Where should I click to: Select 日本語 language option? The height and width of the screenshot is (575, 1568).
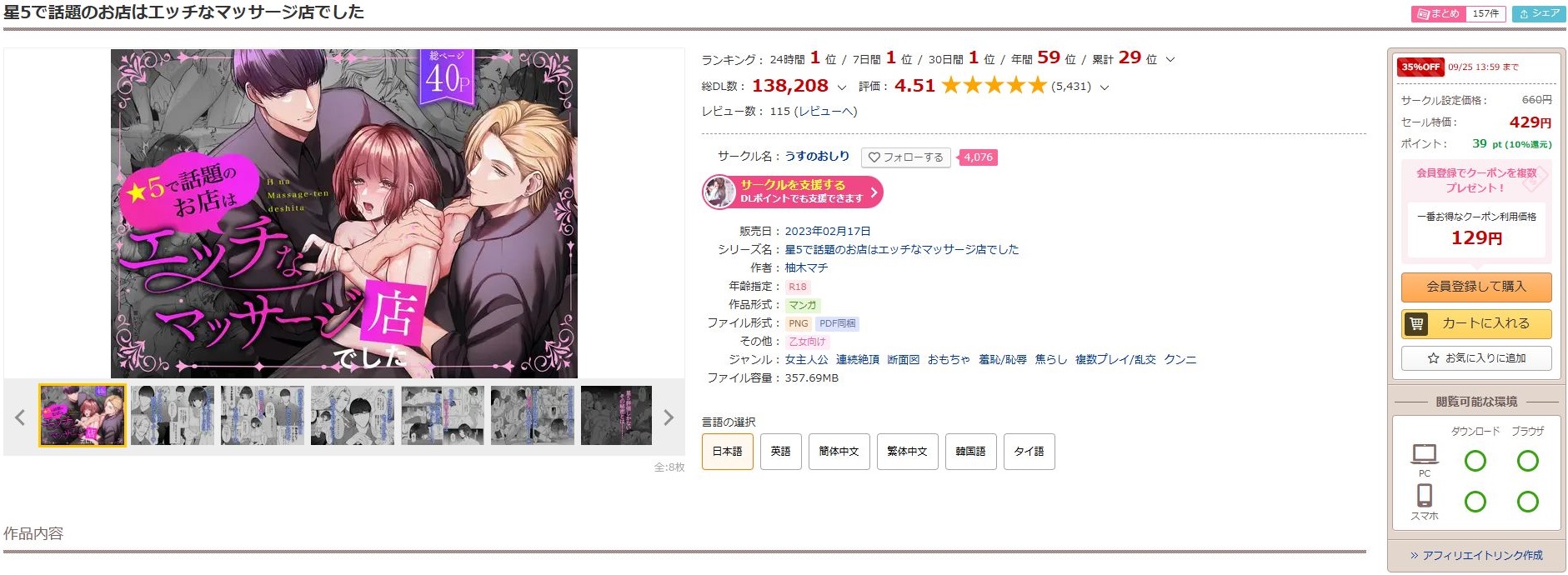click(727, 451)
